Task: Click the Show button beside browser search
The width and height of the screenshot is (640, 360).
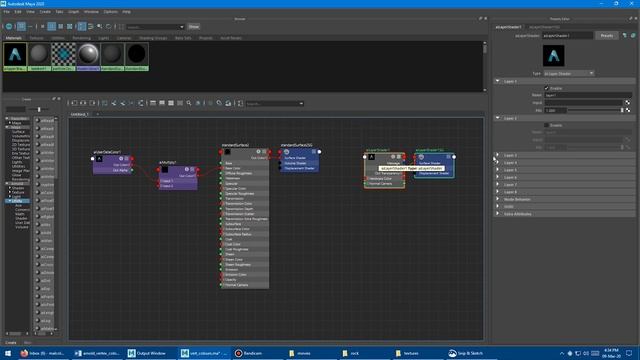Action: coord(194,27)
